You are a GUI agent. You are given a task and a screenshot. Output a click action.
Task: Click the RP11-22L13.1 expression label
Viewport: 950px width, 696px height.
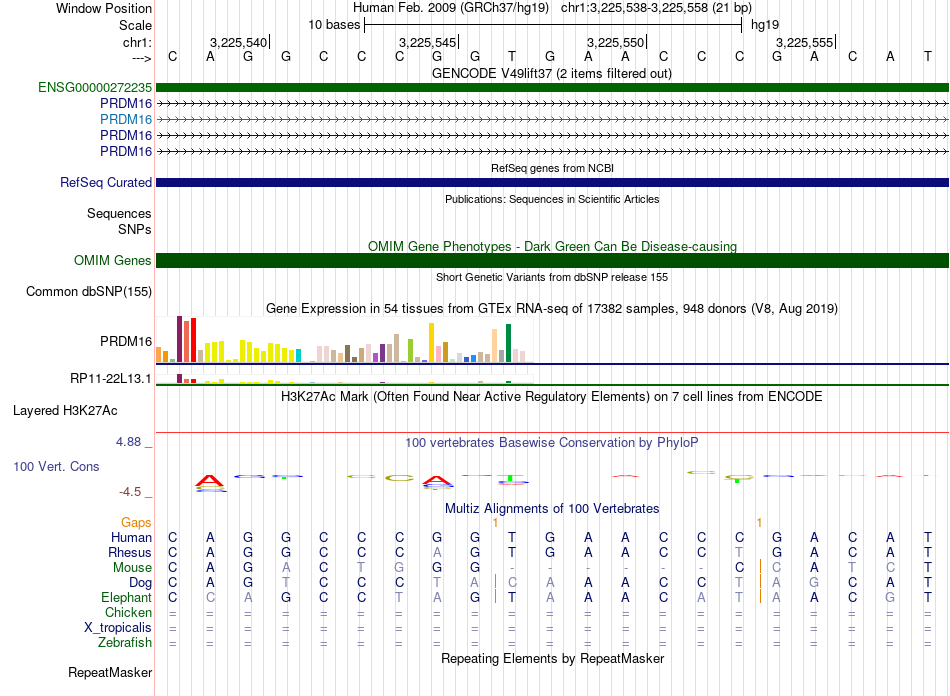(111, 379)
